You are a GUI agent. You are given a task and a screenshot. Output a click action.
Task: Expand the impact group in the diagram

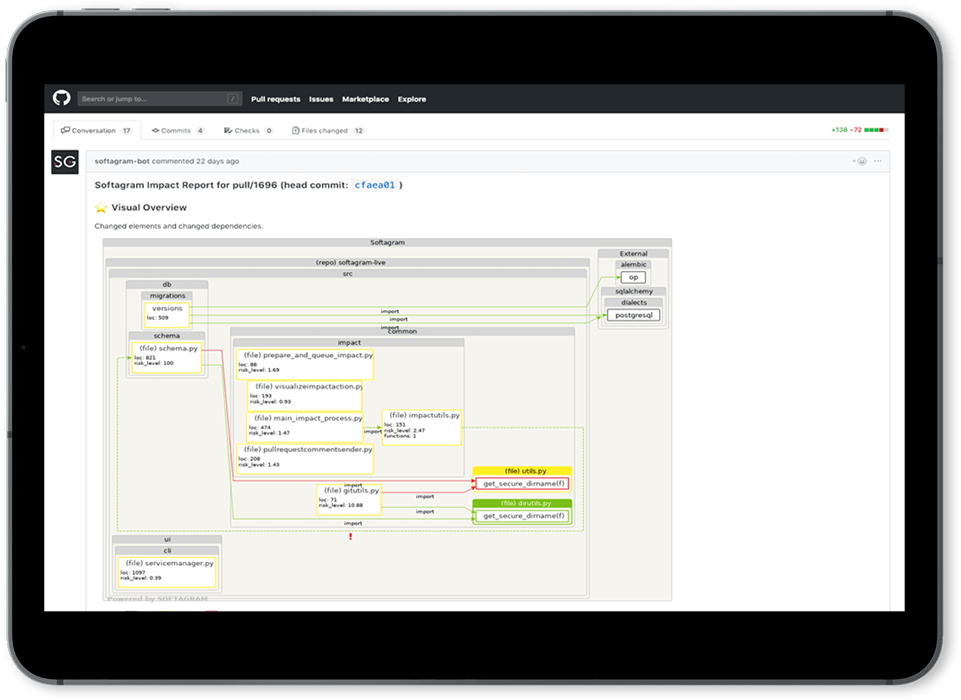[x=349, y=342]
